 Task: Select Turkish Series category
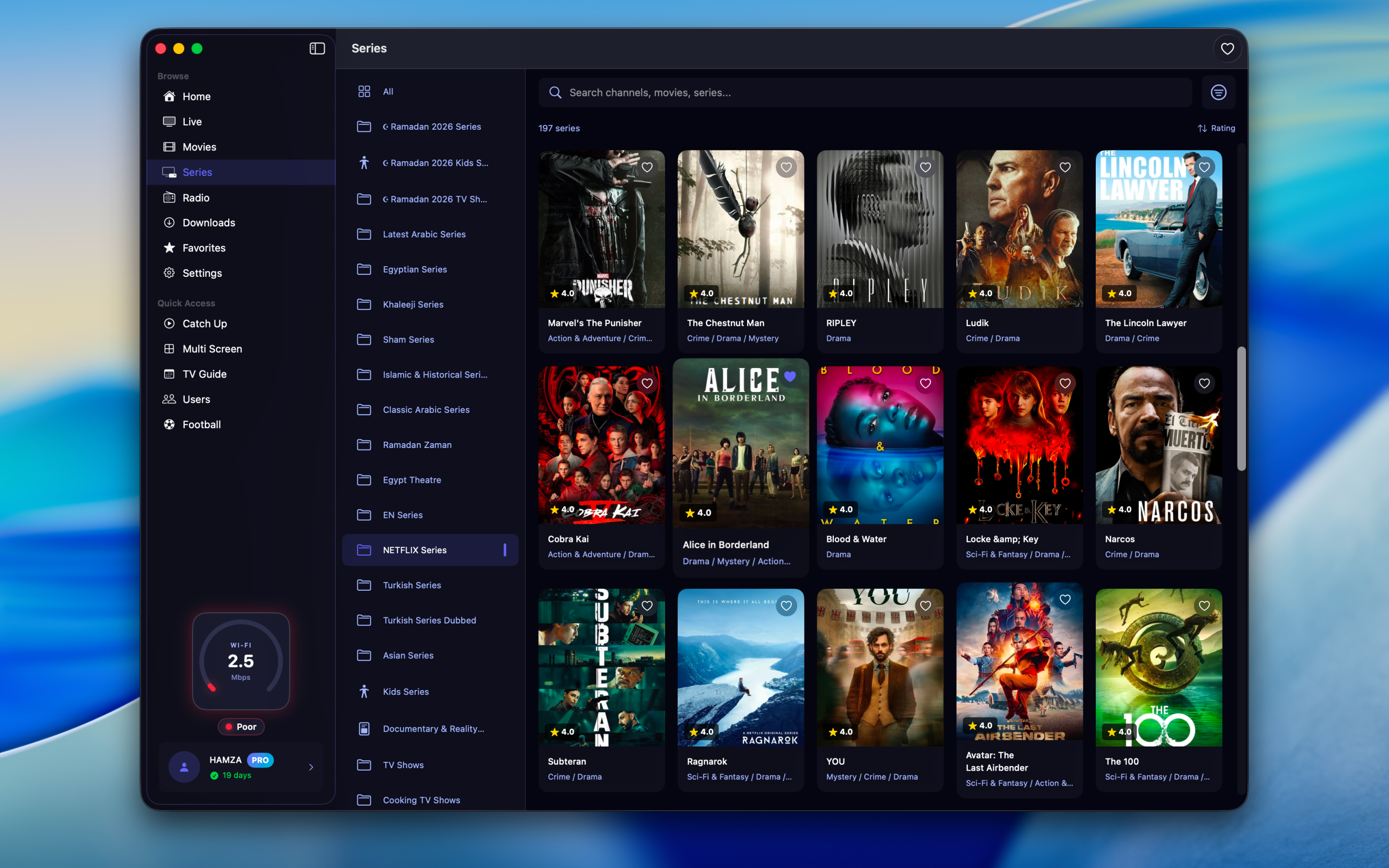(x=430, y=585)
